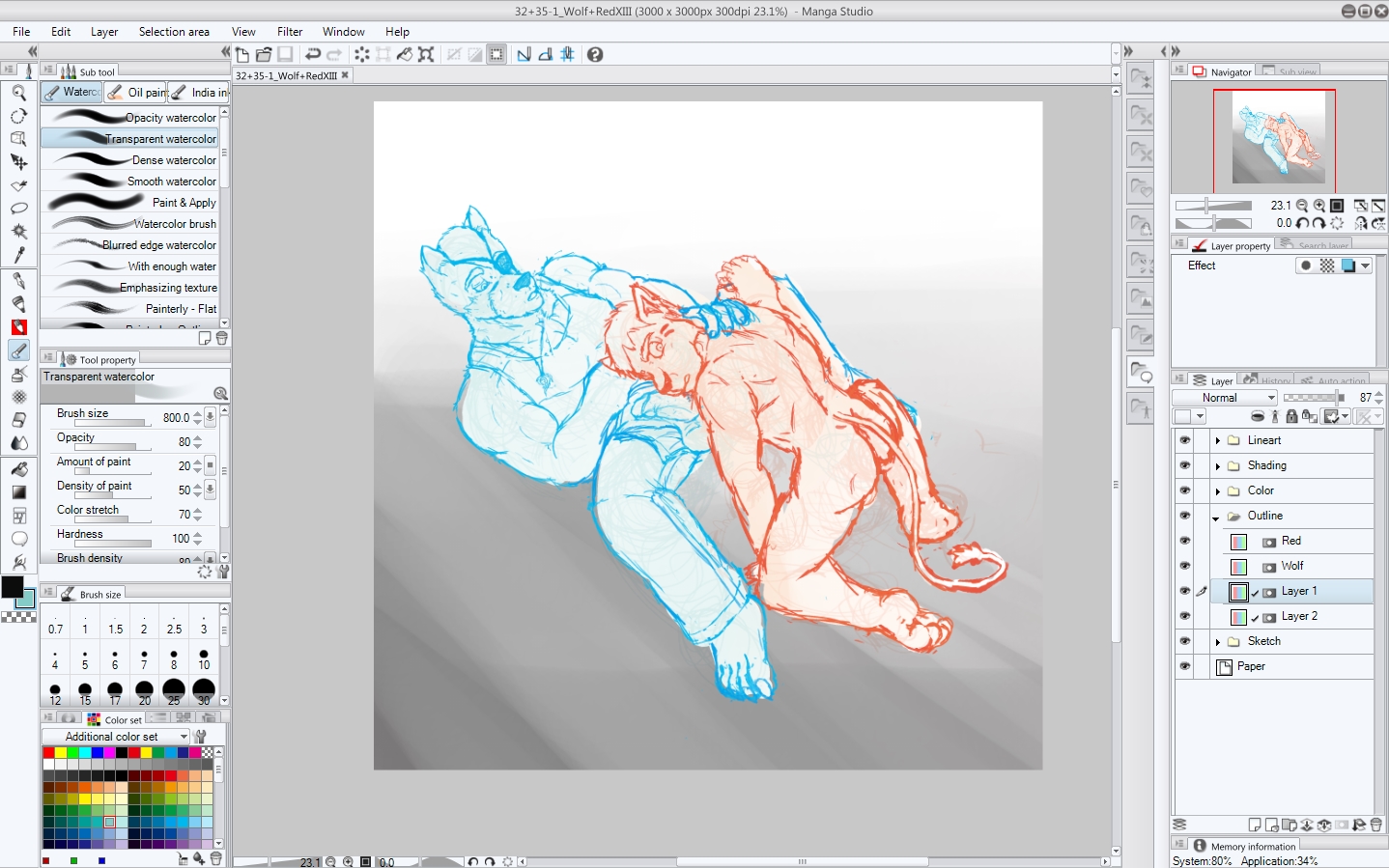The image size is (1389, 868).
Task: Pick the red swatch in color set
Action: (48, 753)
